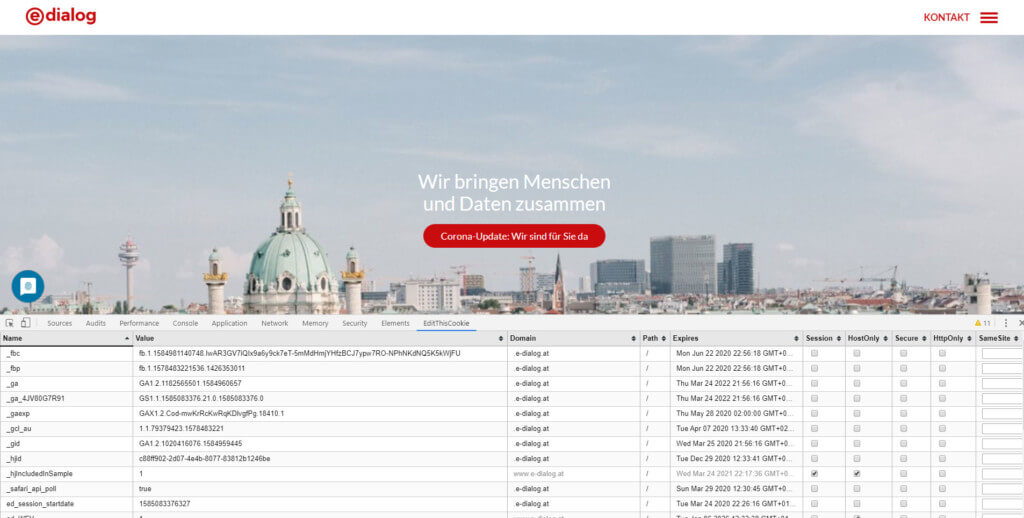
Task: Open the hamburger menu icon
Action: pyautogui.click(x=988, y=17)
